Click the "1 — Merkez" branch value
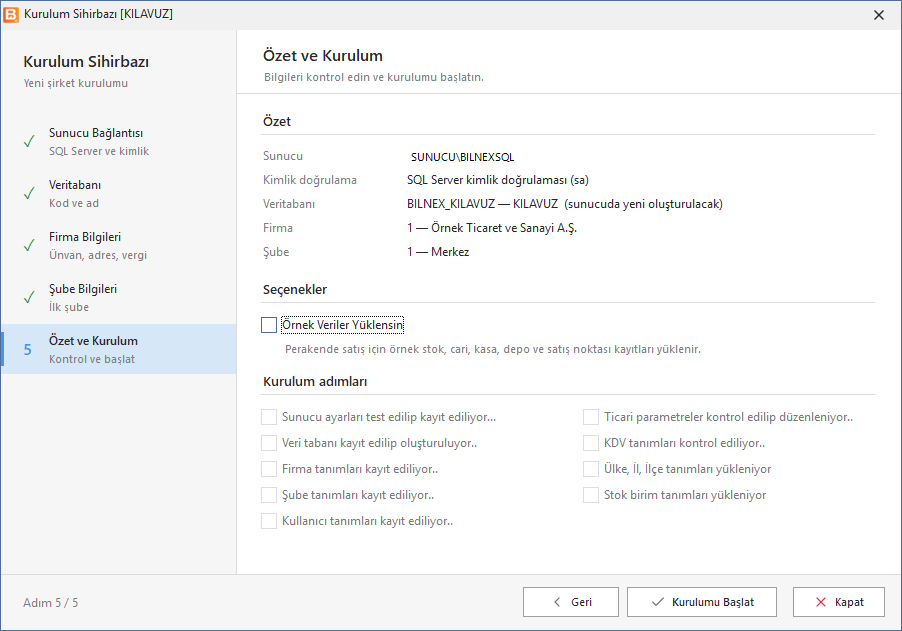 (438, 252)
